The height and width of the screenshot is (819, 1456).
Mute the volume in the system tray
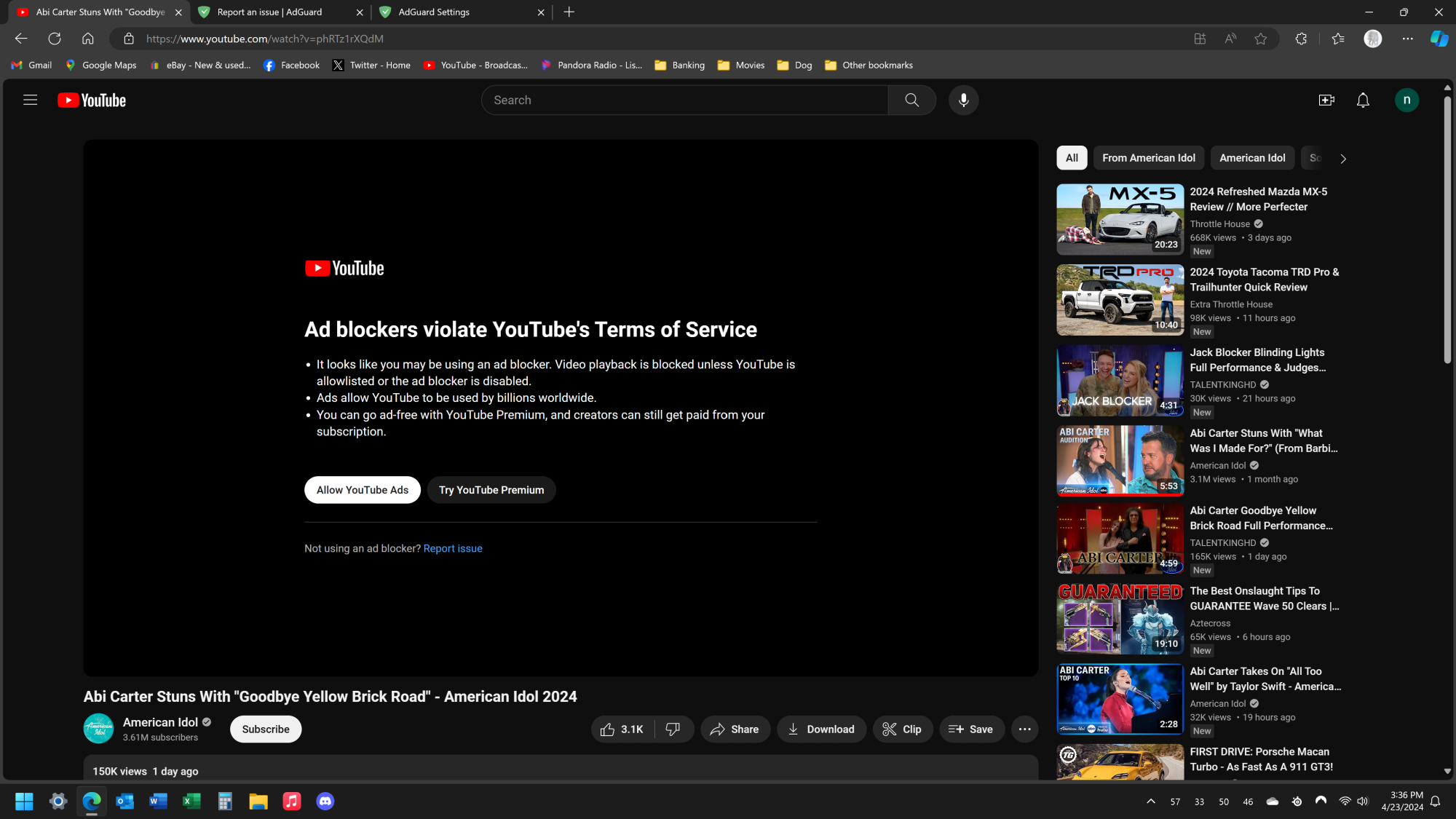[1362, 801]
